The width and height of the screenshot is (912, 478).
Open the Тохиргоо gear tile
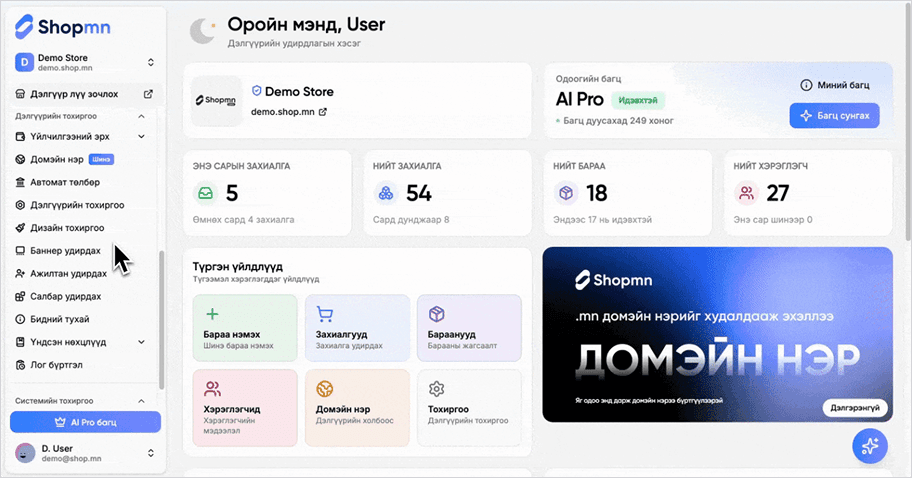[x=468, y=402]
